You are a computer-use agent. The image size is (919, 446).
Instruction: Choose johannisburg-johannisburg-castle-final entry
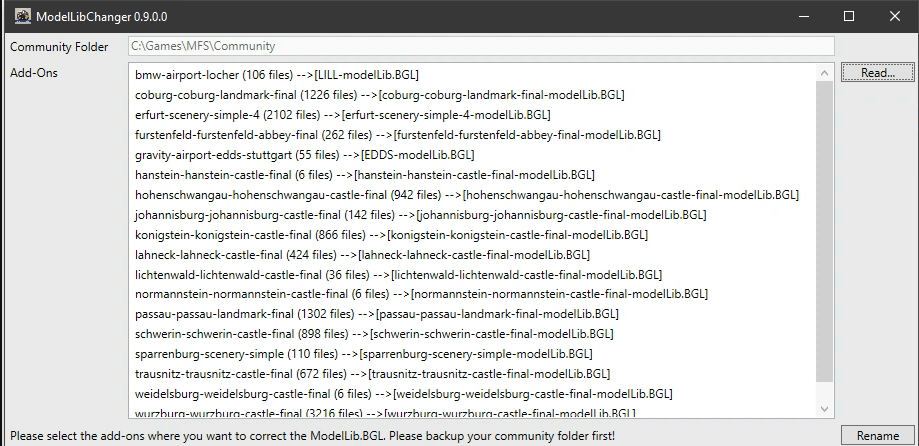(x=420, y=215)
